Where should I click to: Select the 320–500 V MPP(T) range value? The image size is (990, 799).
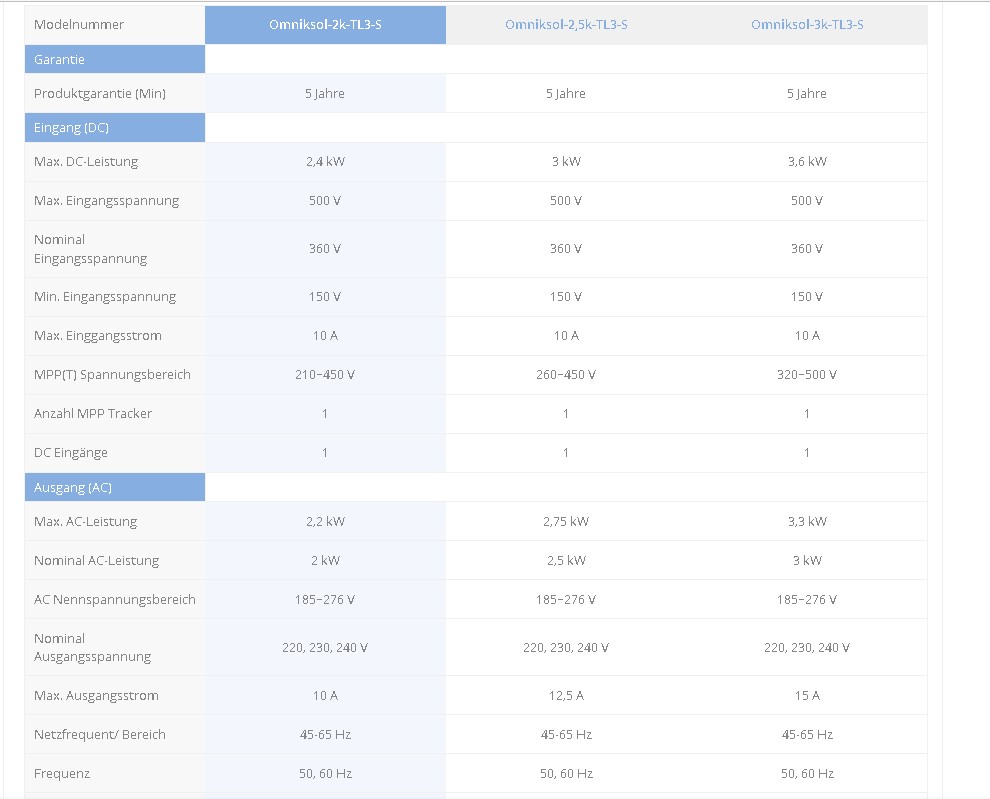[807, 375]
